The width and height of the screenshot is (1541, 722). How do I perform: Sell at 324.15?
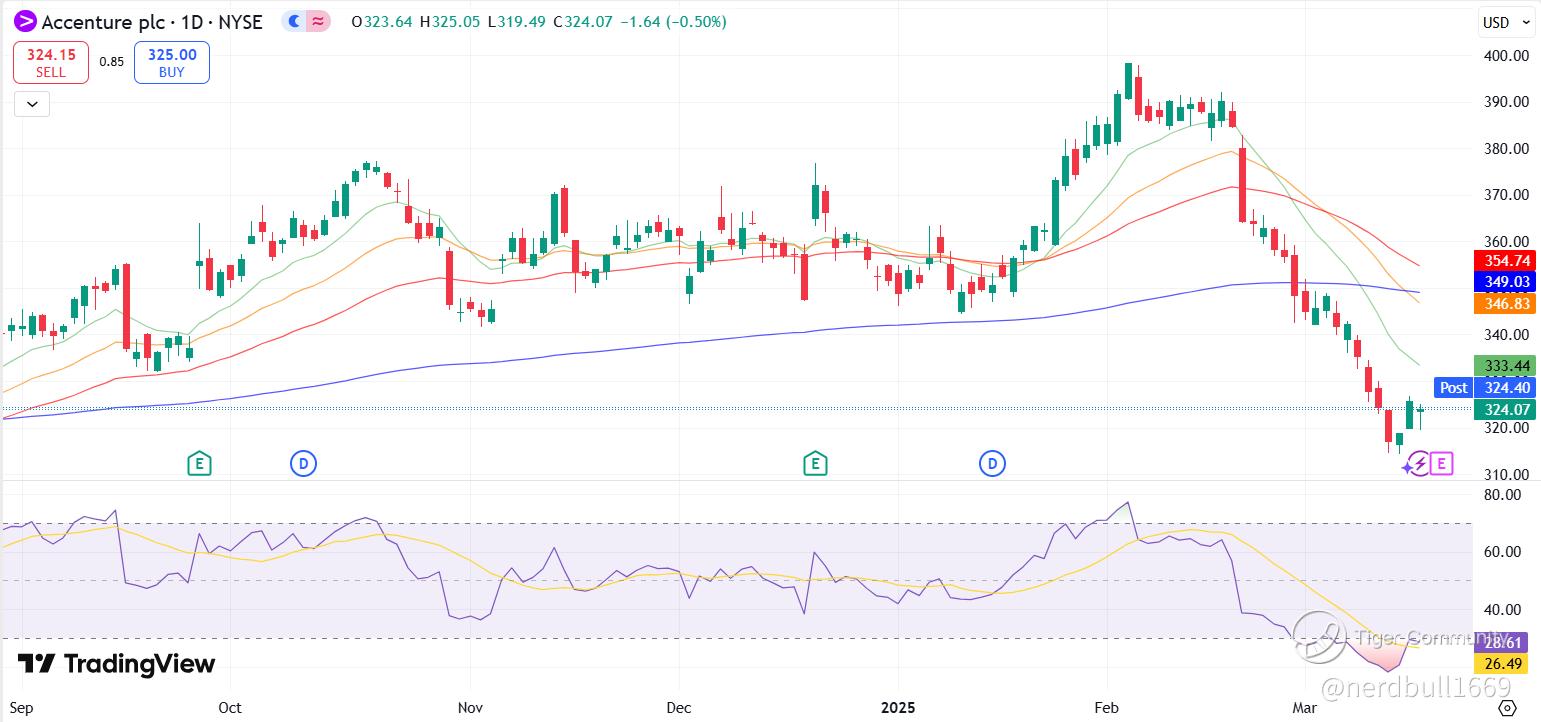click(51, 62)
